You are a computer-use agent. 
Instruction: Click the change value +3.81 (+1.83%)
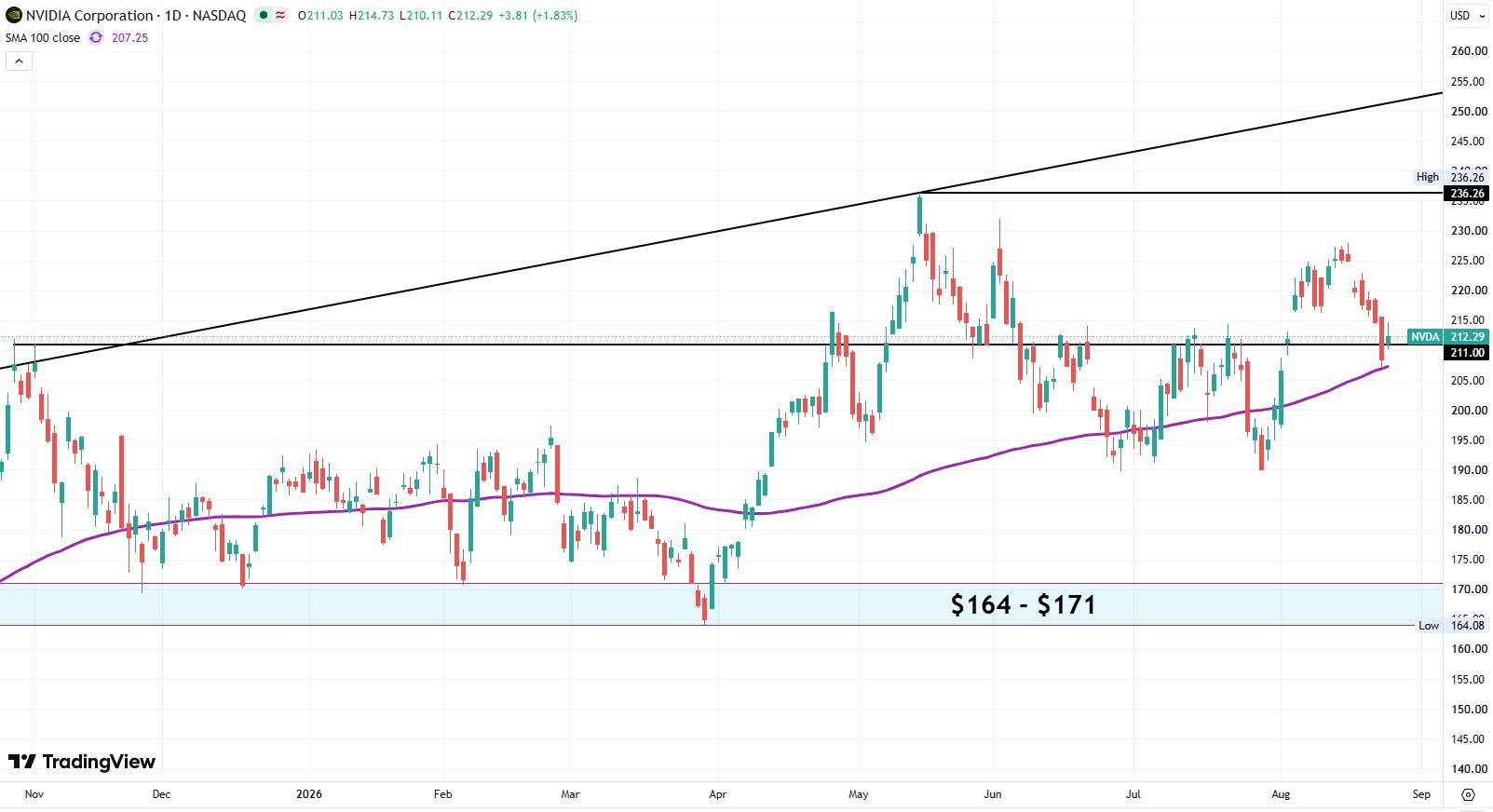pyautogui.click(x=538, y=15)
